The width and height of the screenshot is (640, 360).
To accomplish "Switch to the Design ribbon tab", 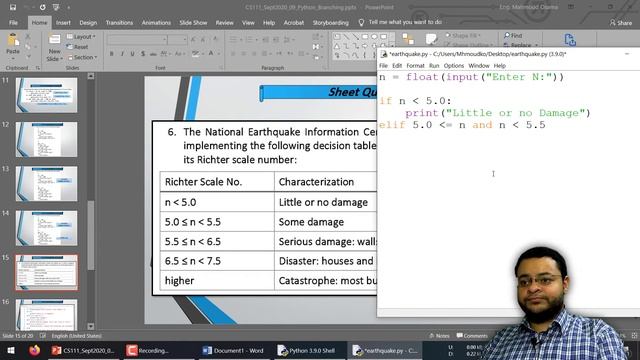I will click(x=88, y=23).
